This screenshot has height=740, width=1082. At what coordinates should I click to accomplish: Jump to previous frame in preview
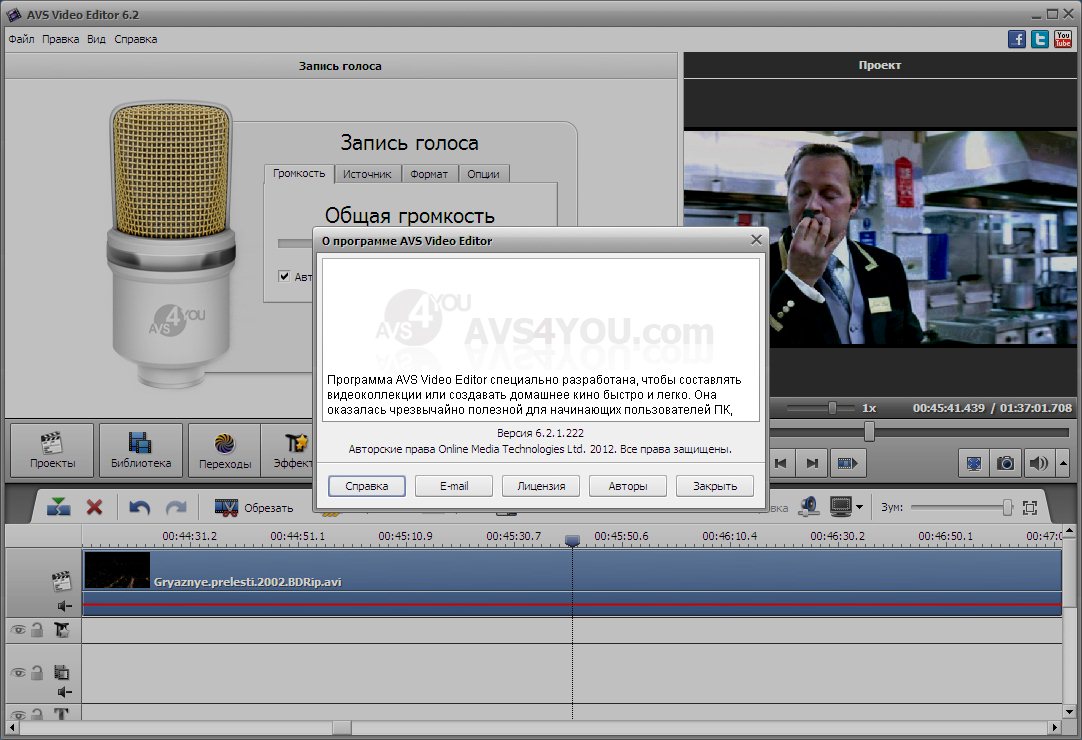tap(781, 463)
